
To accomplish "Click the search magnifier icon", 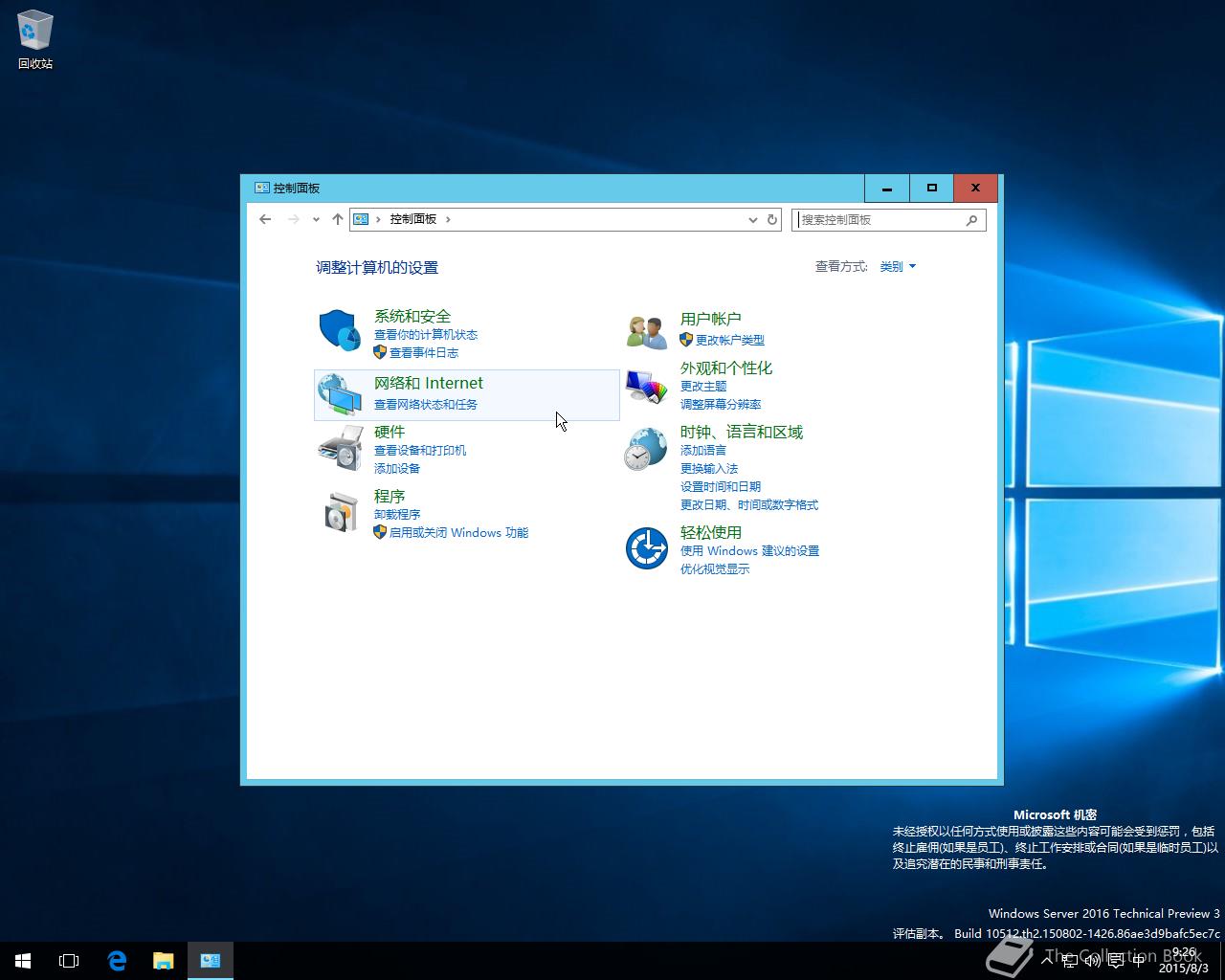I will (x=971, y=220).
